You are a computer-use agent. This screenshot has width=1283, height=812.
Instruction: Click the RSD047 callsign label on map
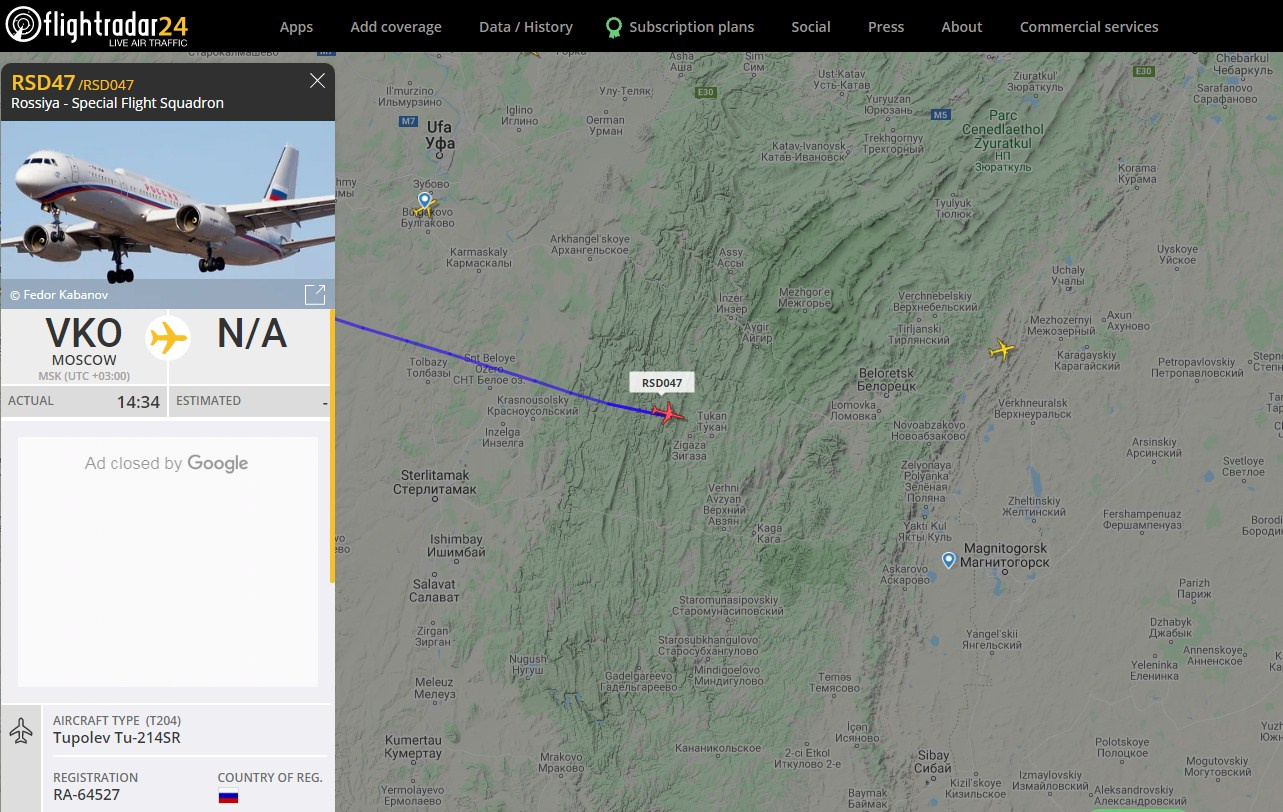[x=662, y=382]
